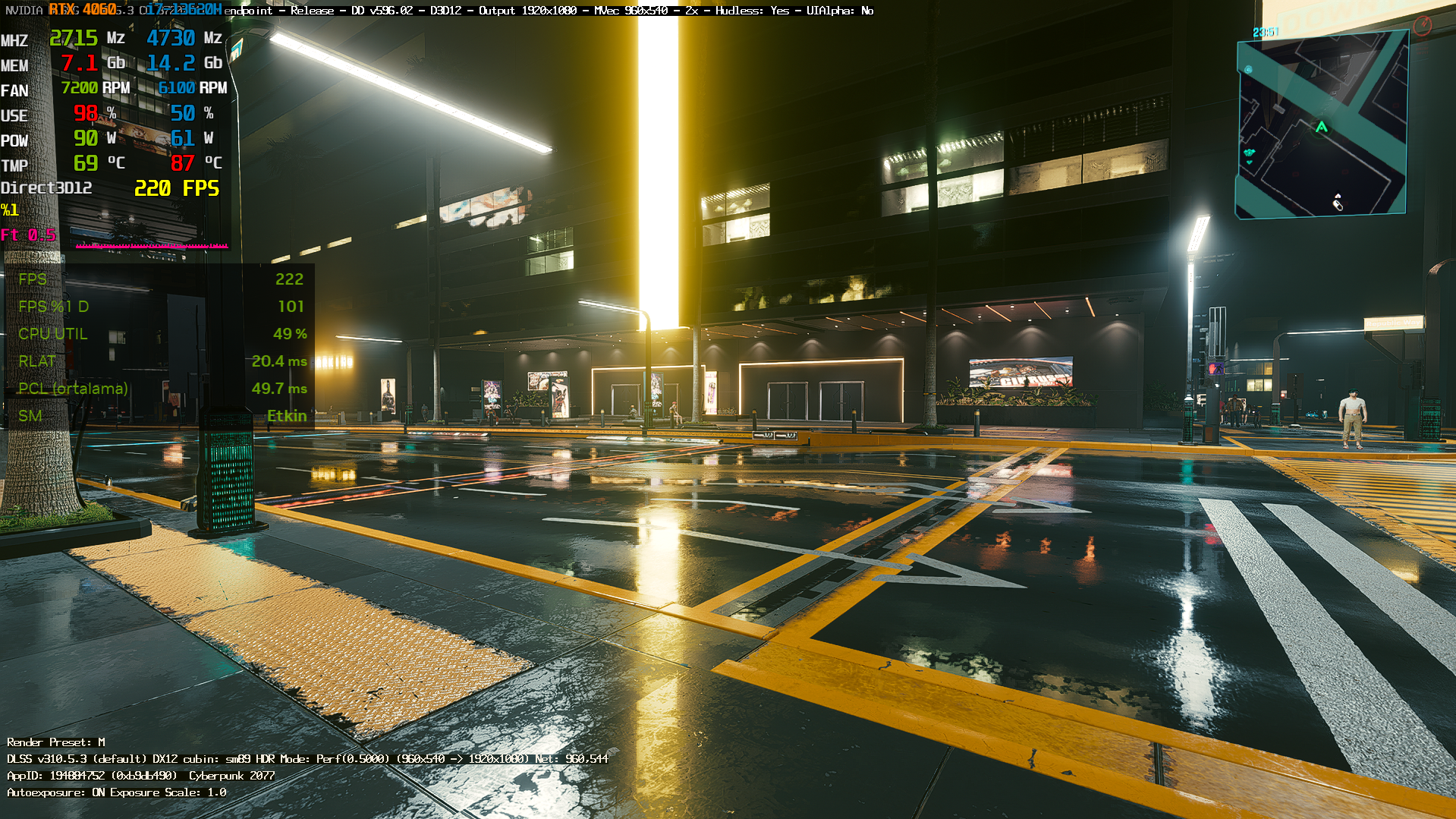
Task: Click the CPU UTIL value 49 %
Action: pos(290,334)
